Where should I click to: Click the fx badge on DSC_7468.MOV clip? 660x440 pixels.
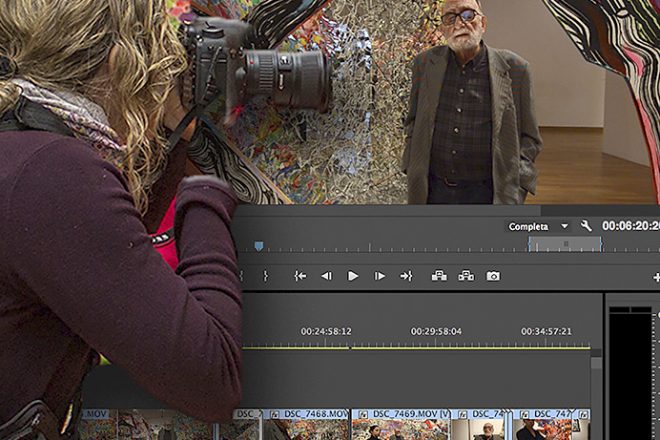click(x=275, y=415)
